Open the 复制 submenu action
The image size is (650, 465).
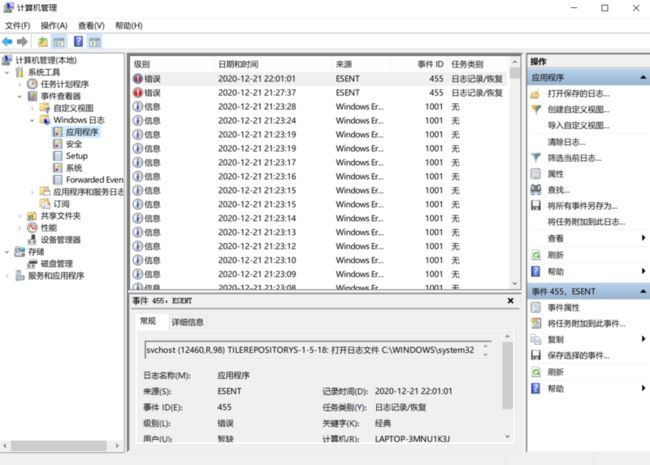click(x=555, y=340)
